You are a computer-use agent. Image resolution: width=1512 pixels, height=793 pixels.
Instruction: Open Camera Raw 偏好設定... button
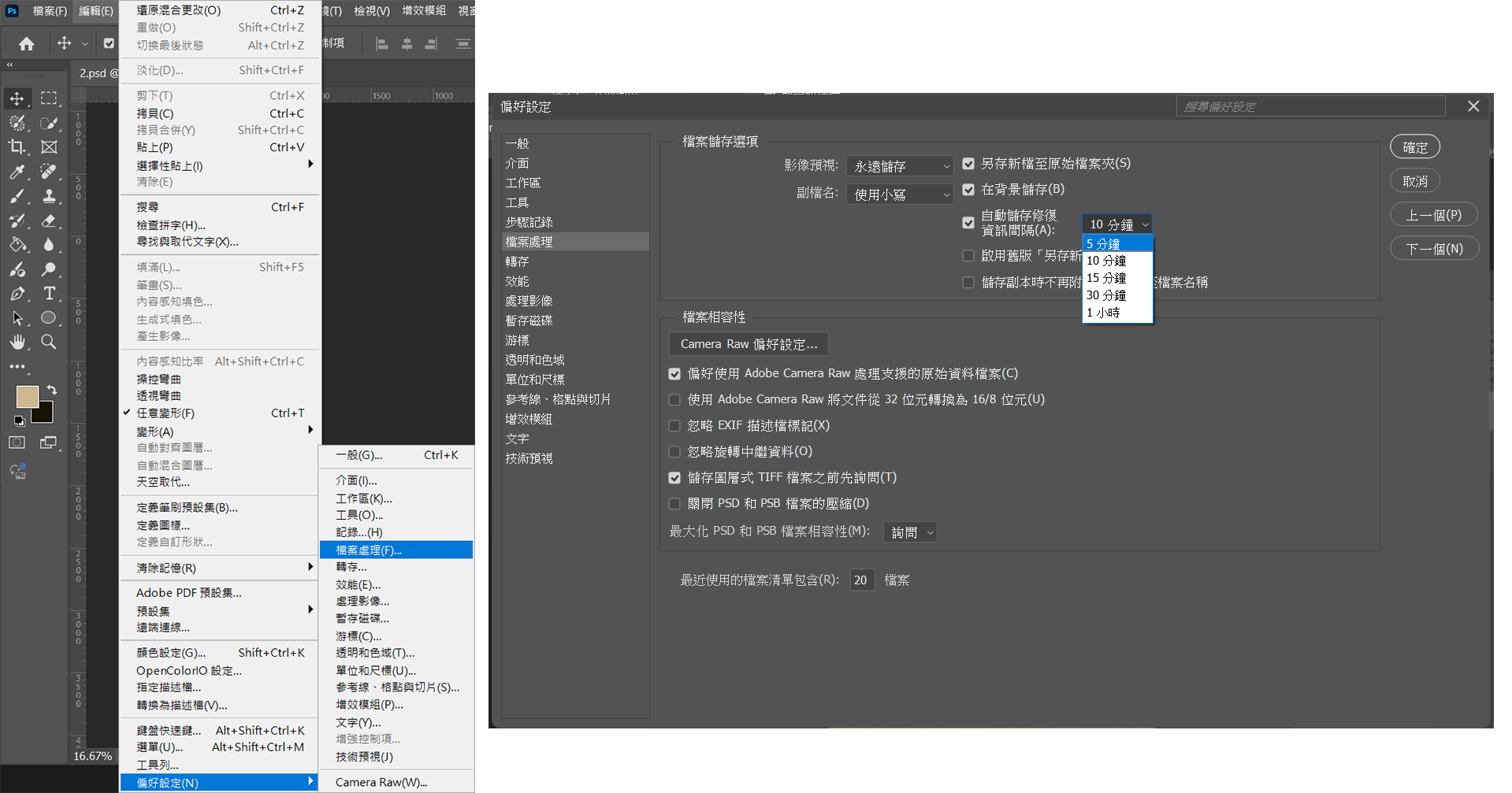point(749,344)
